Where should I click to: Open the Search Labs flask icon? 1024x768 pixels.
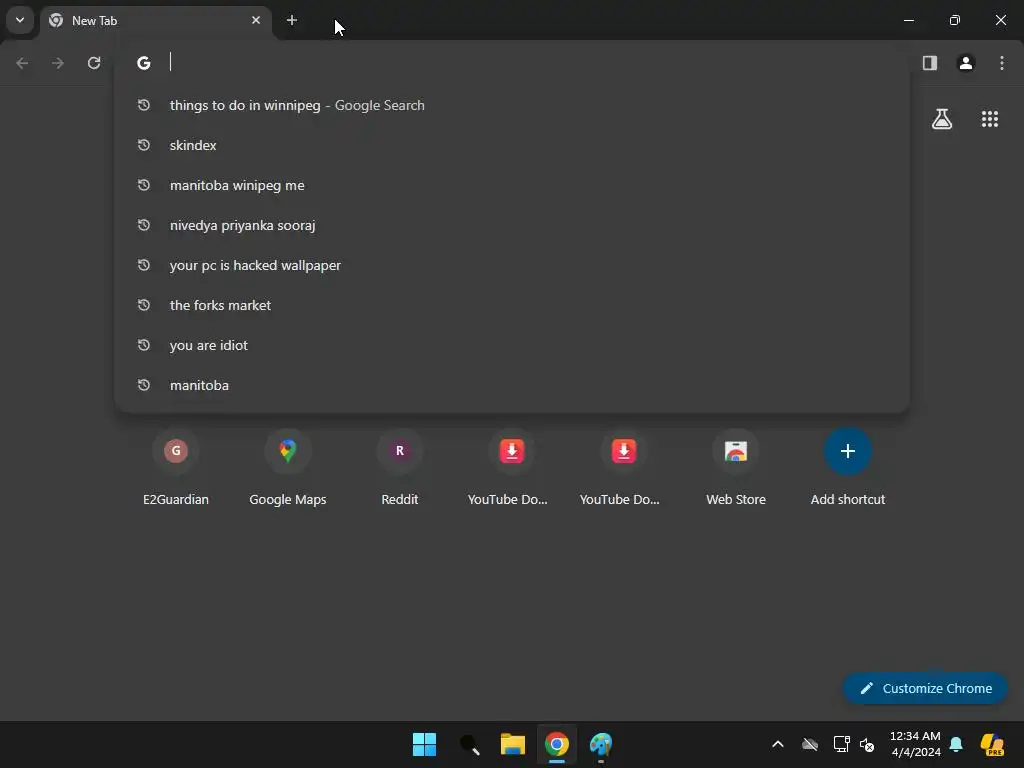(x=942, y=119)
